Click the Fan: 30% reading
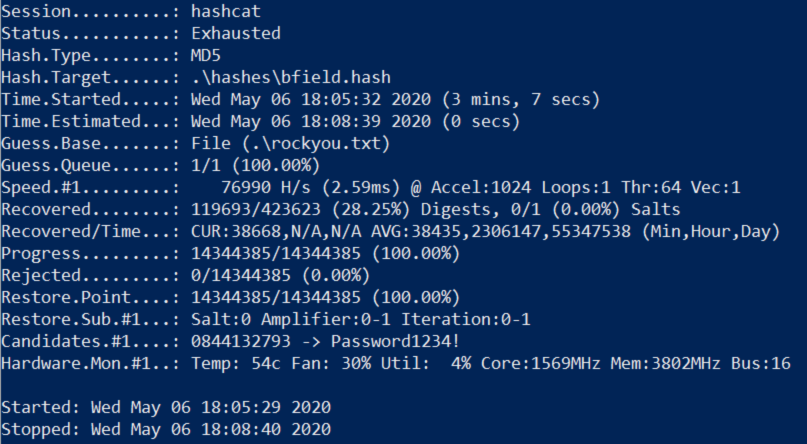 [x=331, y=363]
